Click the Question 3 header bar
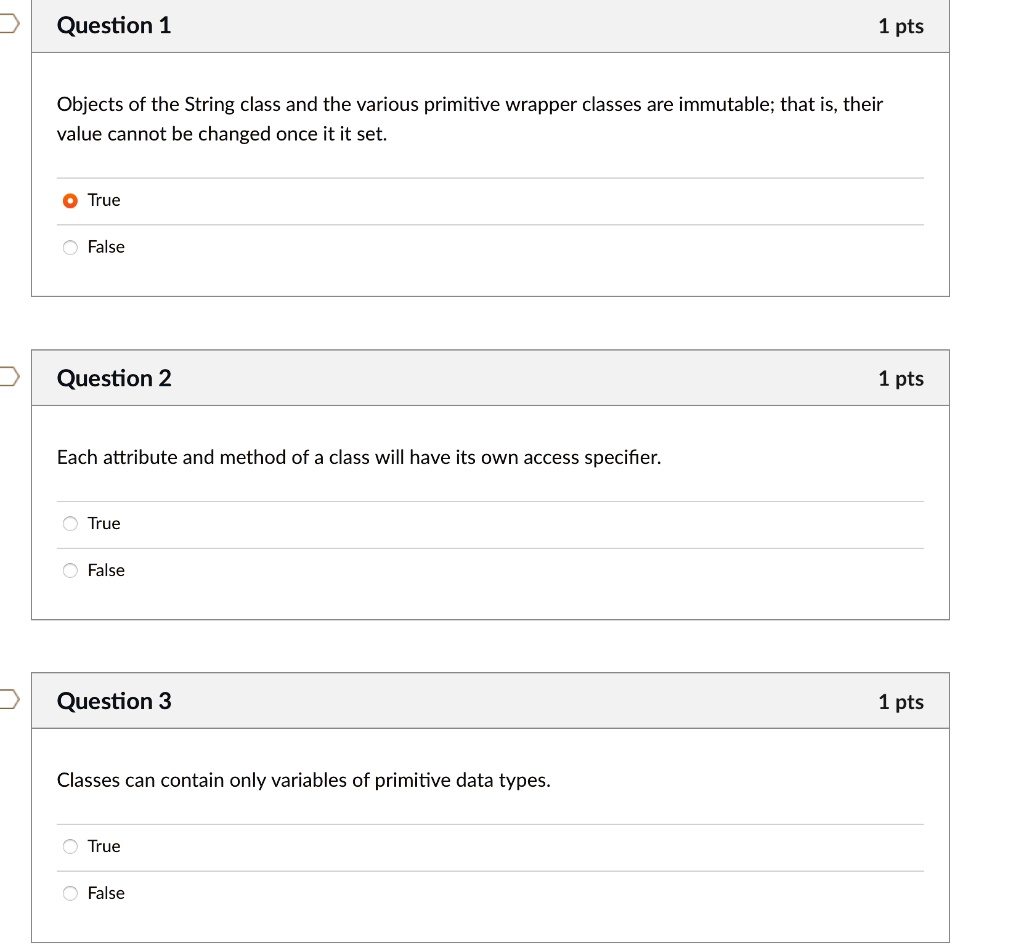 click(x=490, y=701)
